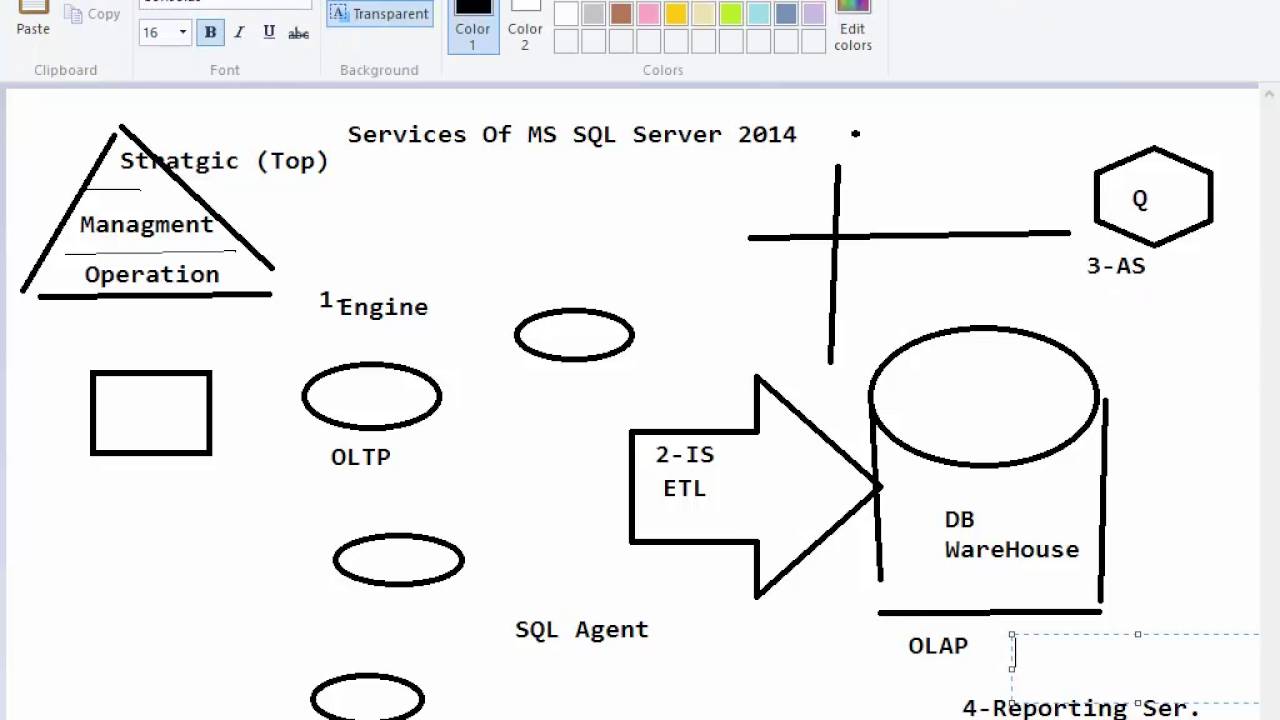Toggle Strikethrough formatting
Screen dimensions: 1280x720
(x=298, y=32)
